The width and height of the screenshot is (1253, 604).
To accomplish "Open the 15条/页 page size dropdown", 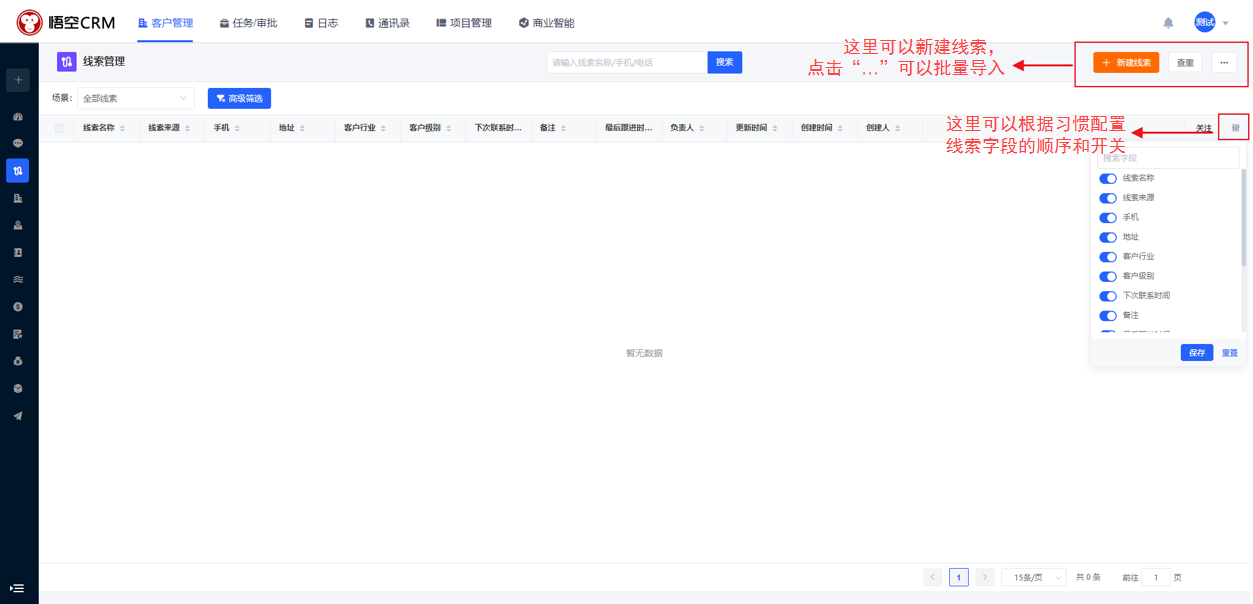I will [1033, 577].
